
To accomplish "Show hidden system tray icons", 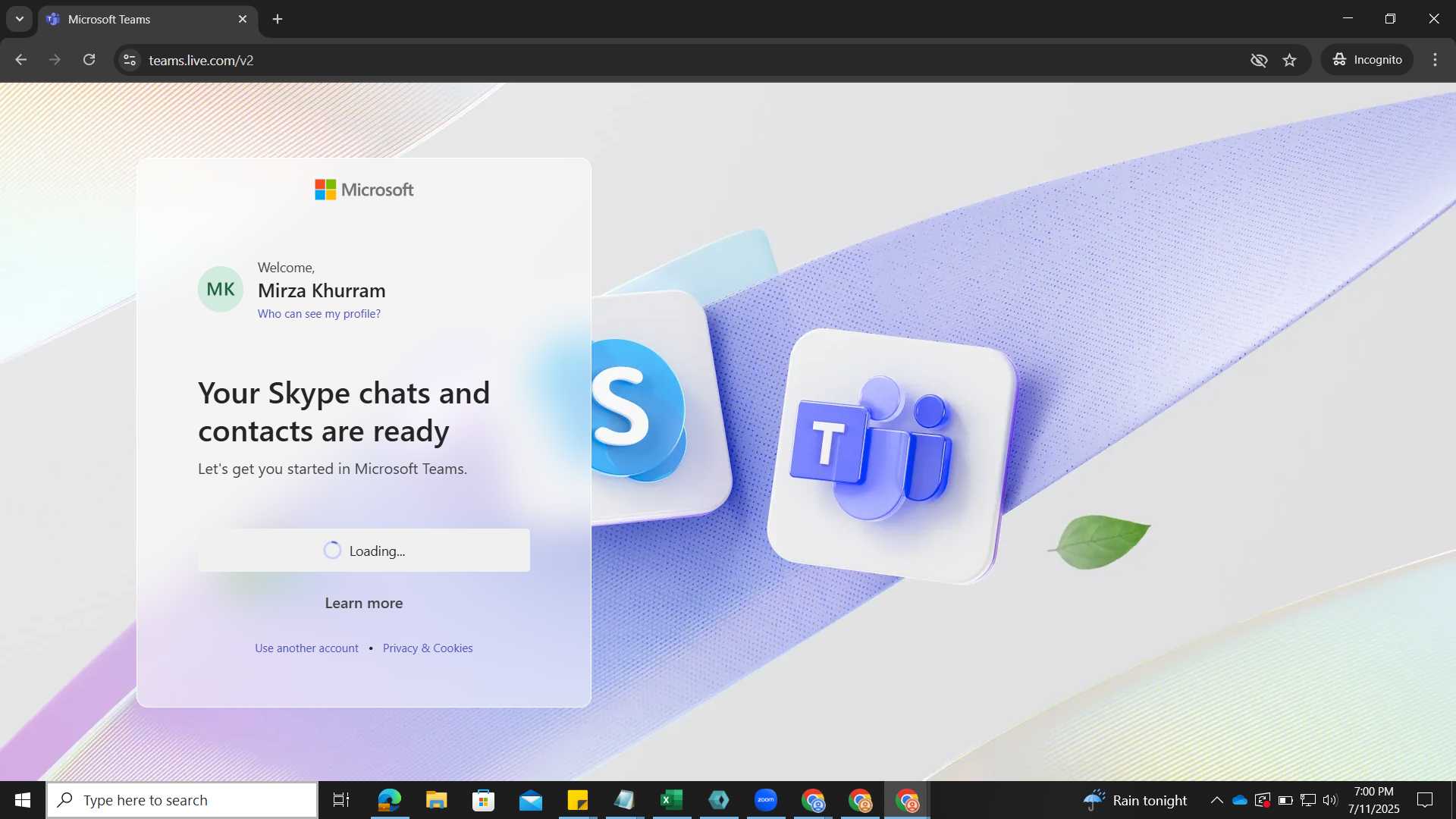I will coord(1216,800).
